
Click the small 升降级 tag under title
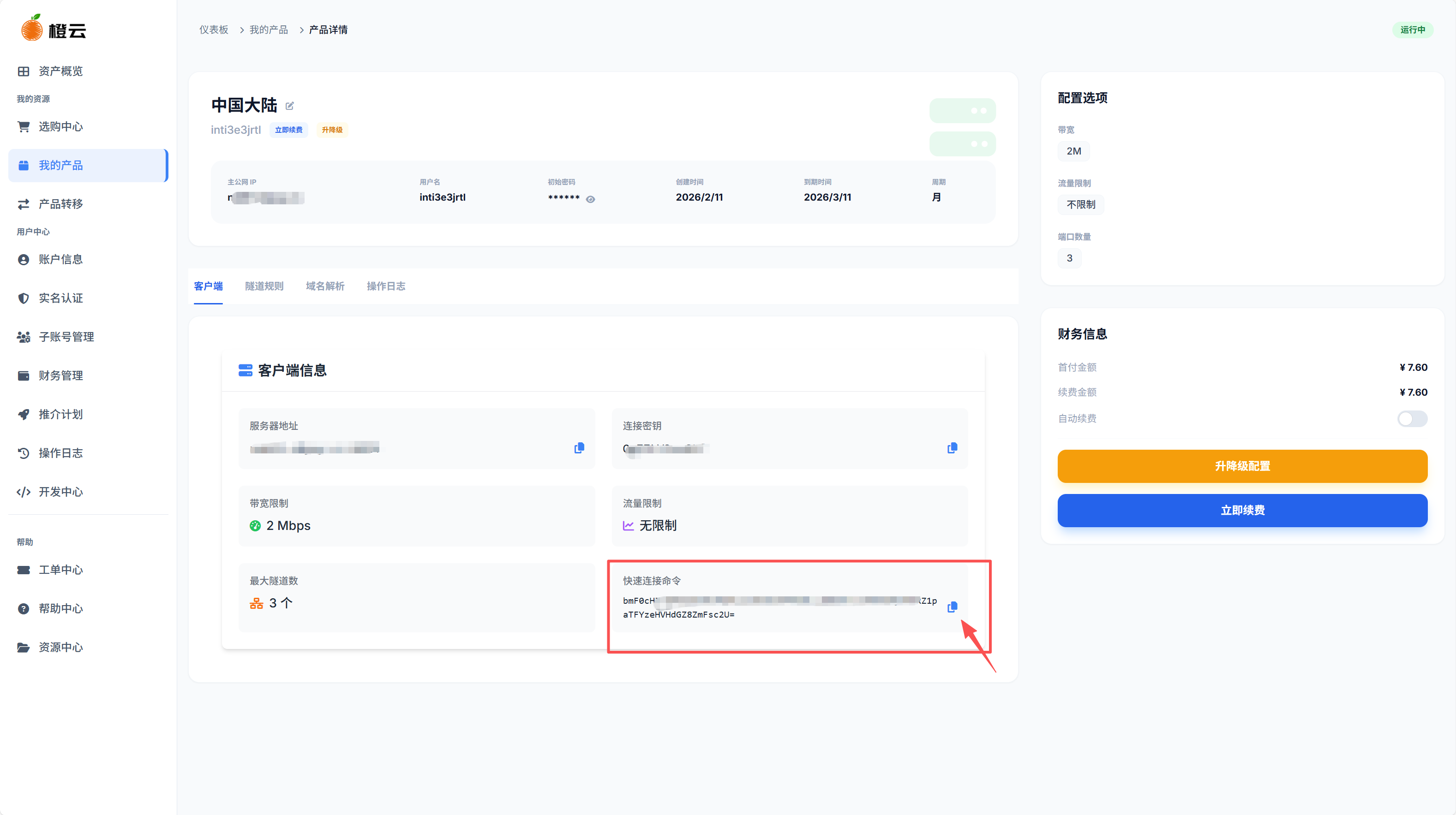tap(332, 130)
